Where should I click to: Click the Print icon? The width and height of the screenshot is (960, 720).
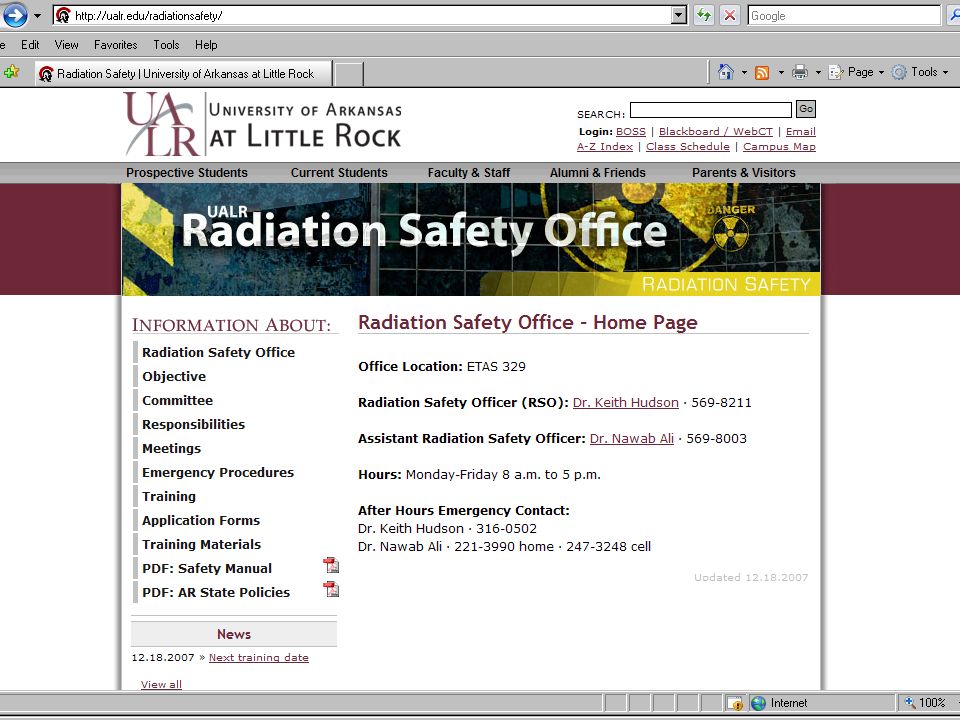pyautogui.click(x=800, y=72)
